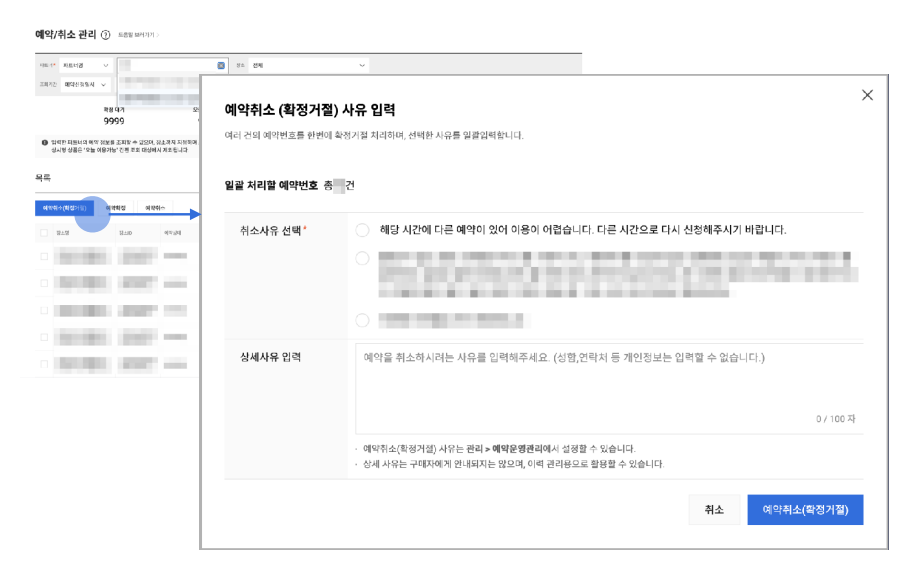
Task: Close the 예약취소 사유 입력 dialog
Action: pyautogui.click(x=867, y=95)
